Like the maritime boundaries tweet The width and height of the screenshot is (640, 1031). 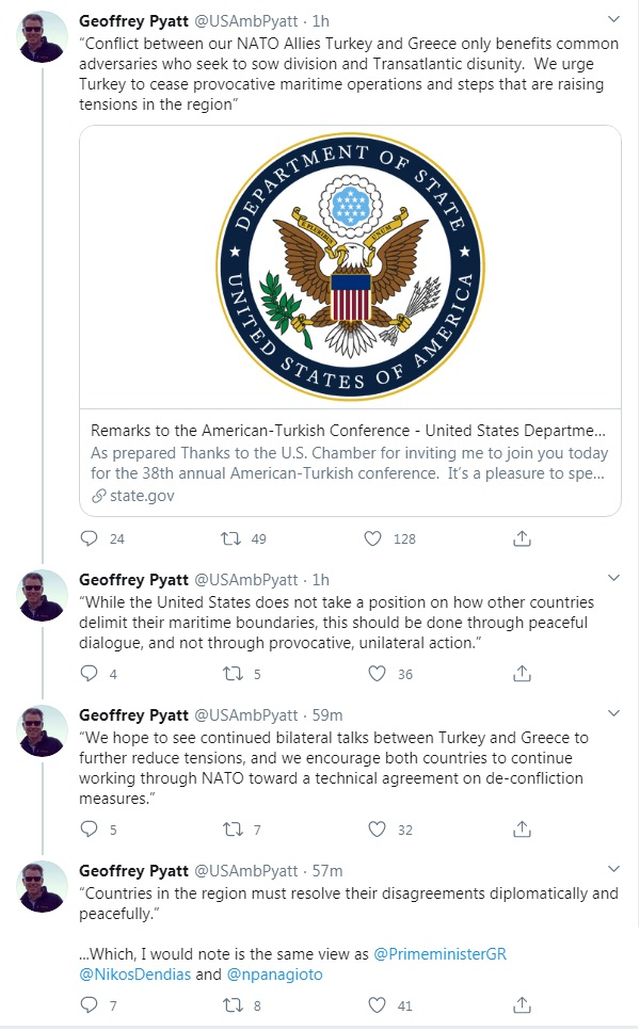376,674
